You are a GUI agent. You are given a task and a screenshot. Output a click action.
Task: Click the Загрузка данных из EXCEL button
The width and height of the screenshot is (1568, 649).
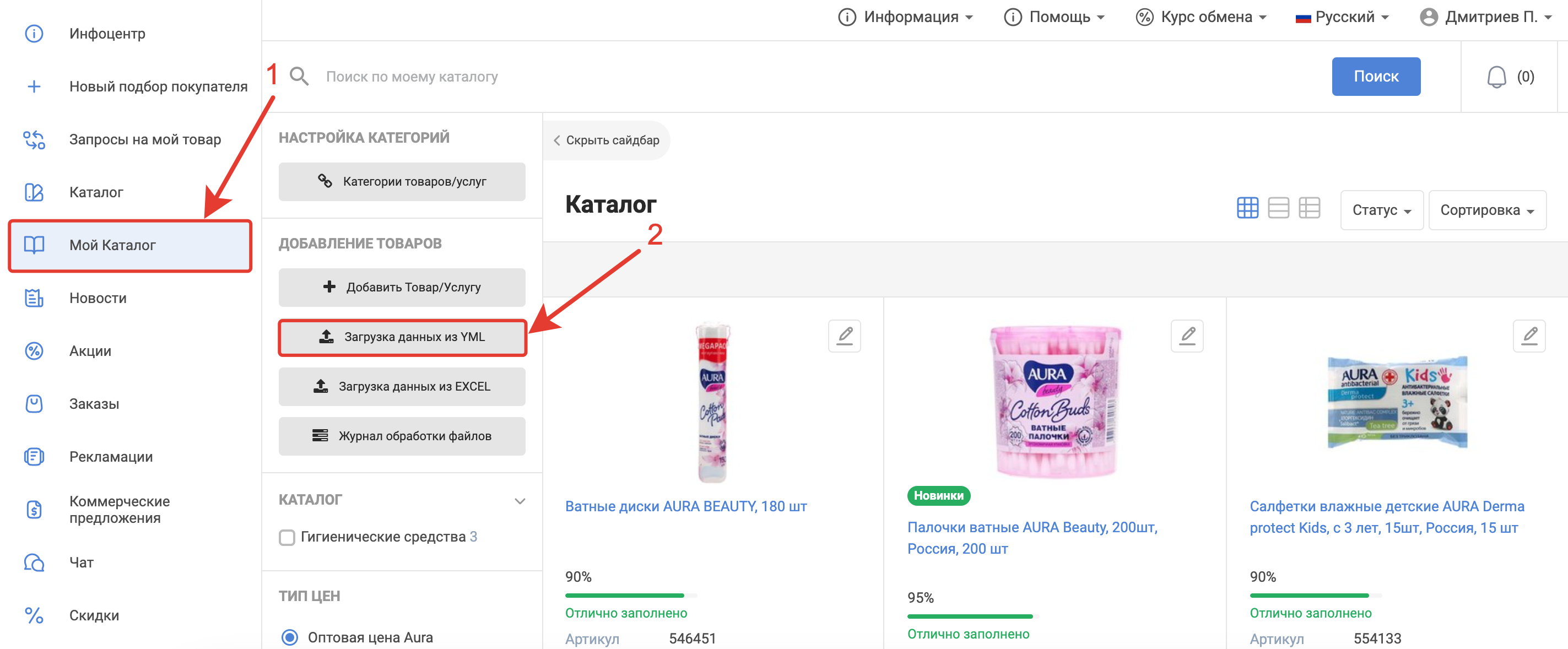(x=402, y=387)
